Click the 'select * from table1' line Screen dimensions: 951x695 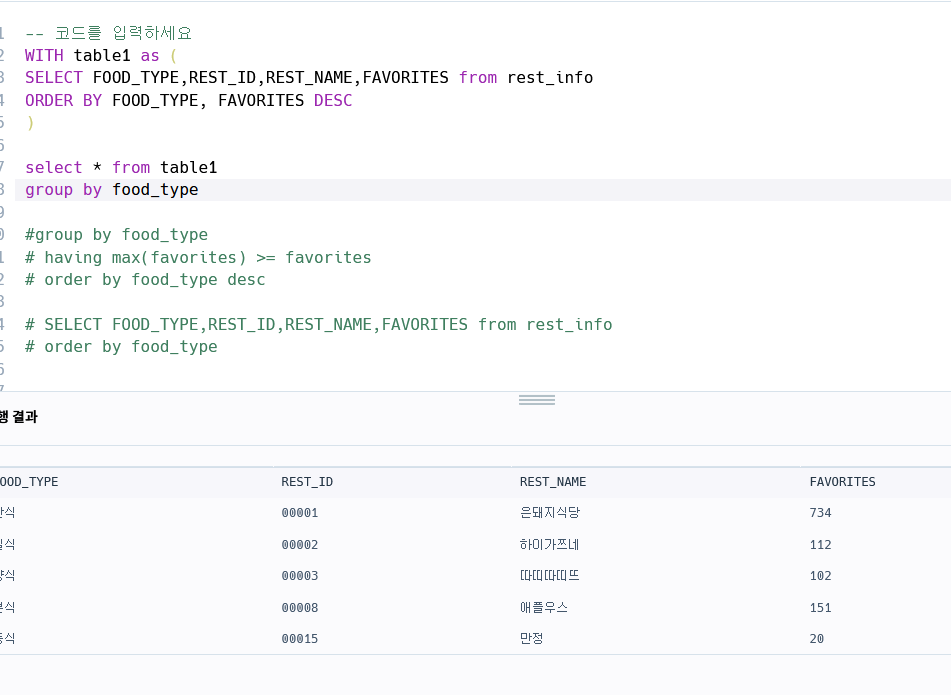[x=121, y=167]
